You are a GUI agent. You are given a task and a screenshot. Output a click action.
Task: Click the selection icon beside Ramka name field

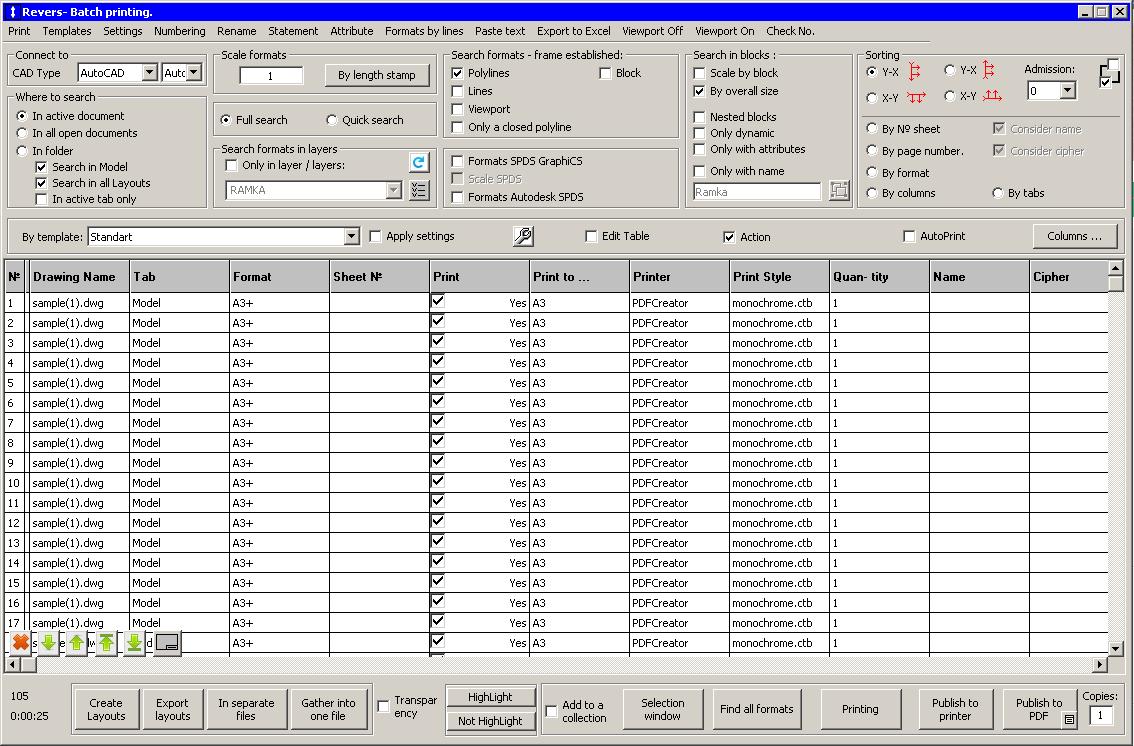coord(838,191)
